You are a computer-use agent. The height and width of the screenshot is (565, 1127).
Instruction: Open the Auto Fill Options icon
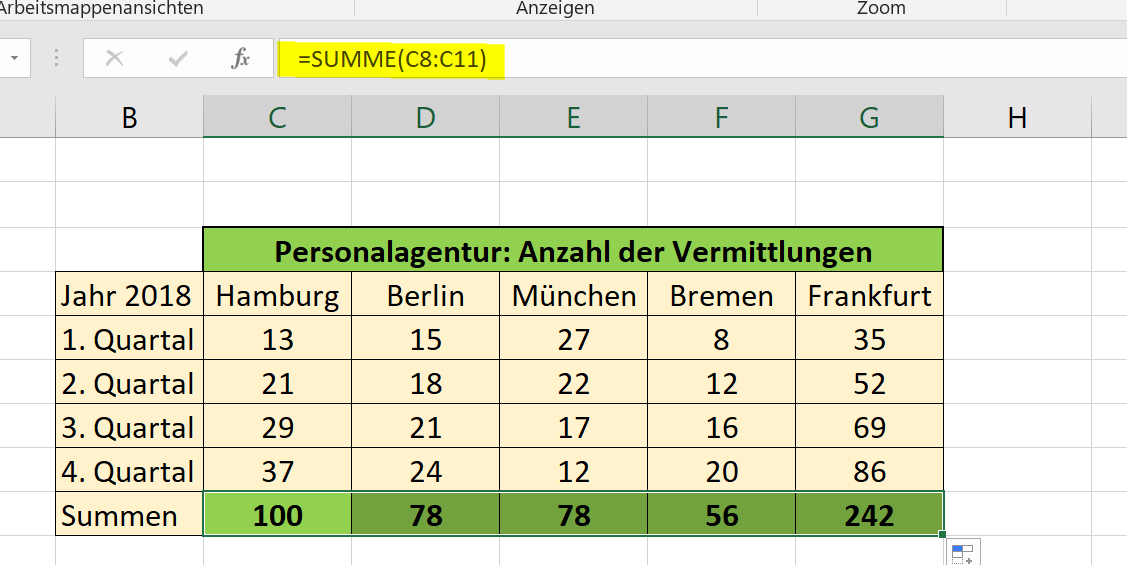(963, 552)
